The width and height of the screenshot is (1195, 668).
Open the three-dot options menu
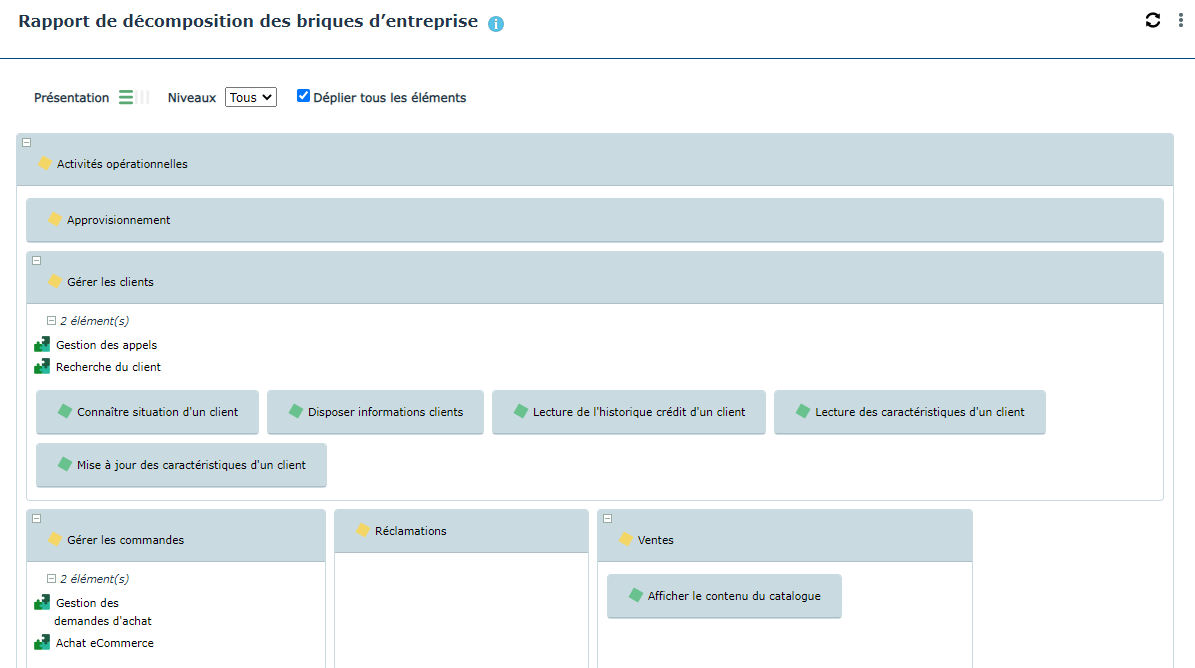(1180, 20)
